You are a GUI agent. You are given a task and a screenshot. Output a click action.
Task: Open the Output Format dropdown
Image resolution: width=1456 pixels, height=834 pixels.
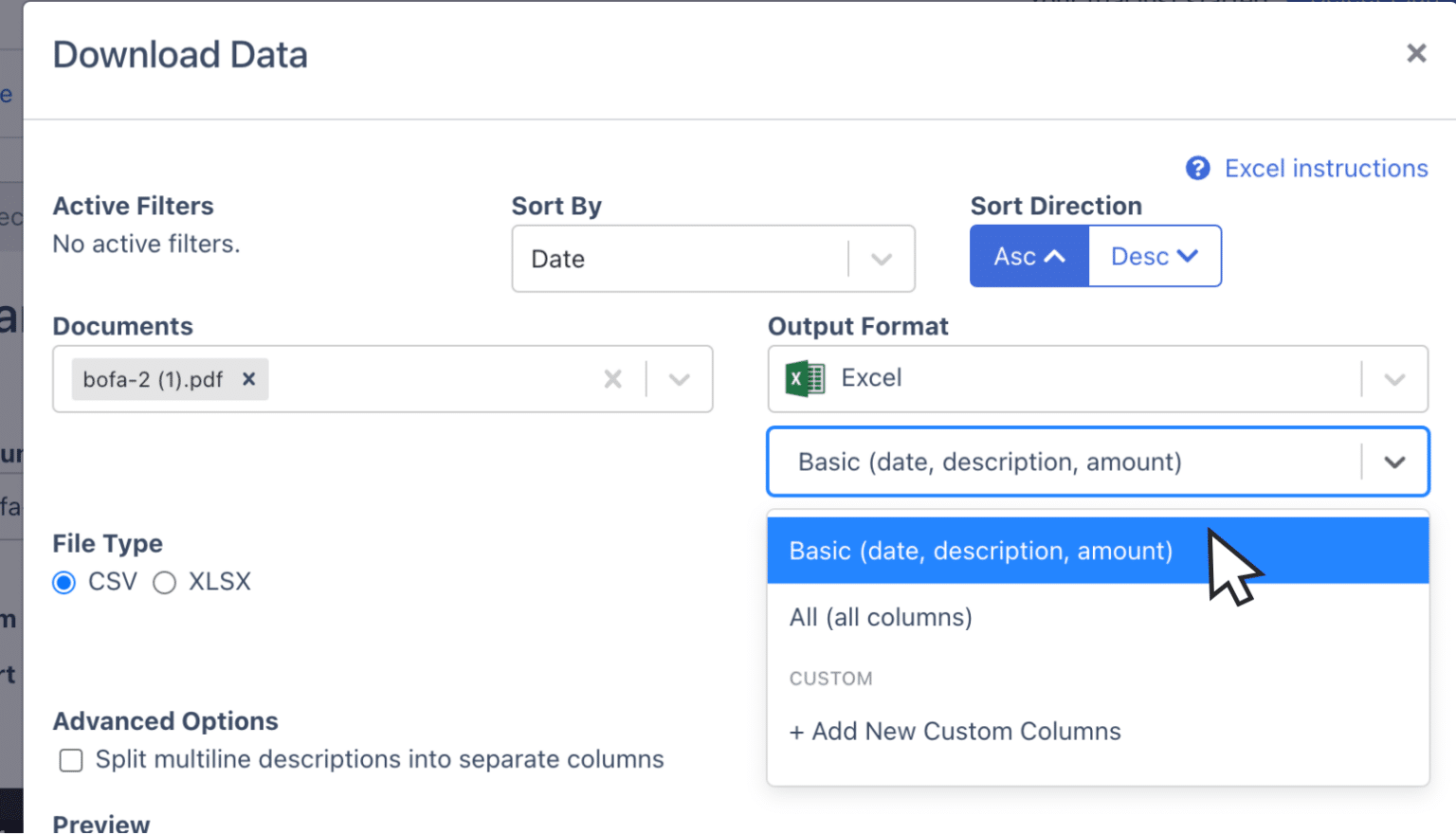[x=1393, y=378]
